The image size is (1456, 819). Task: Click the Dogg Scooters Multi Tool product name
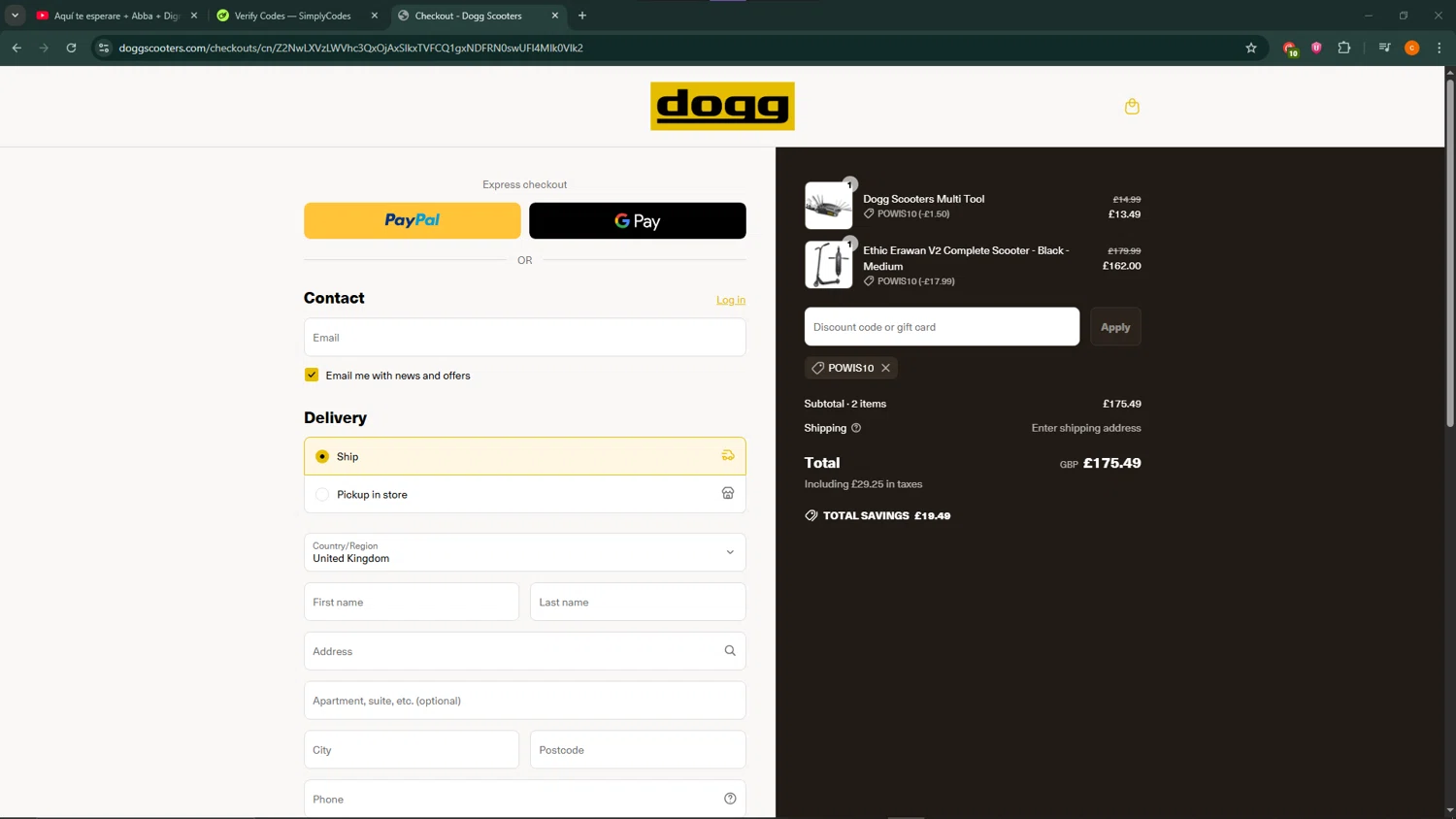[x=923, y=199]
